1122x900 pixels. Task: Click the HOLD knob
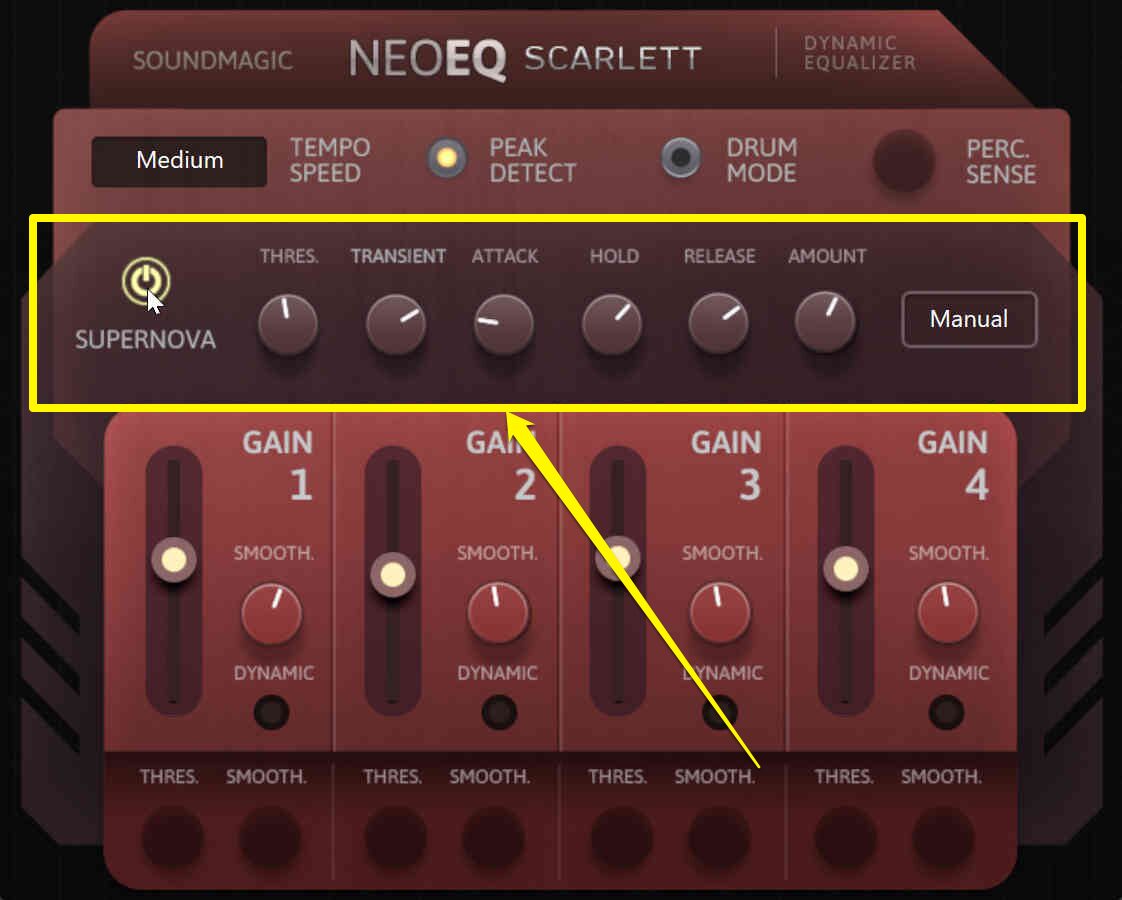coord(611,324)
